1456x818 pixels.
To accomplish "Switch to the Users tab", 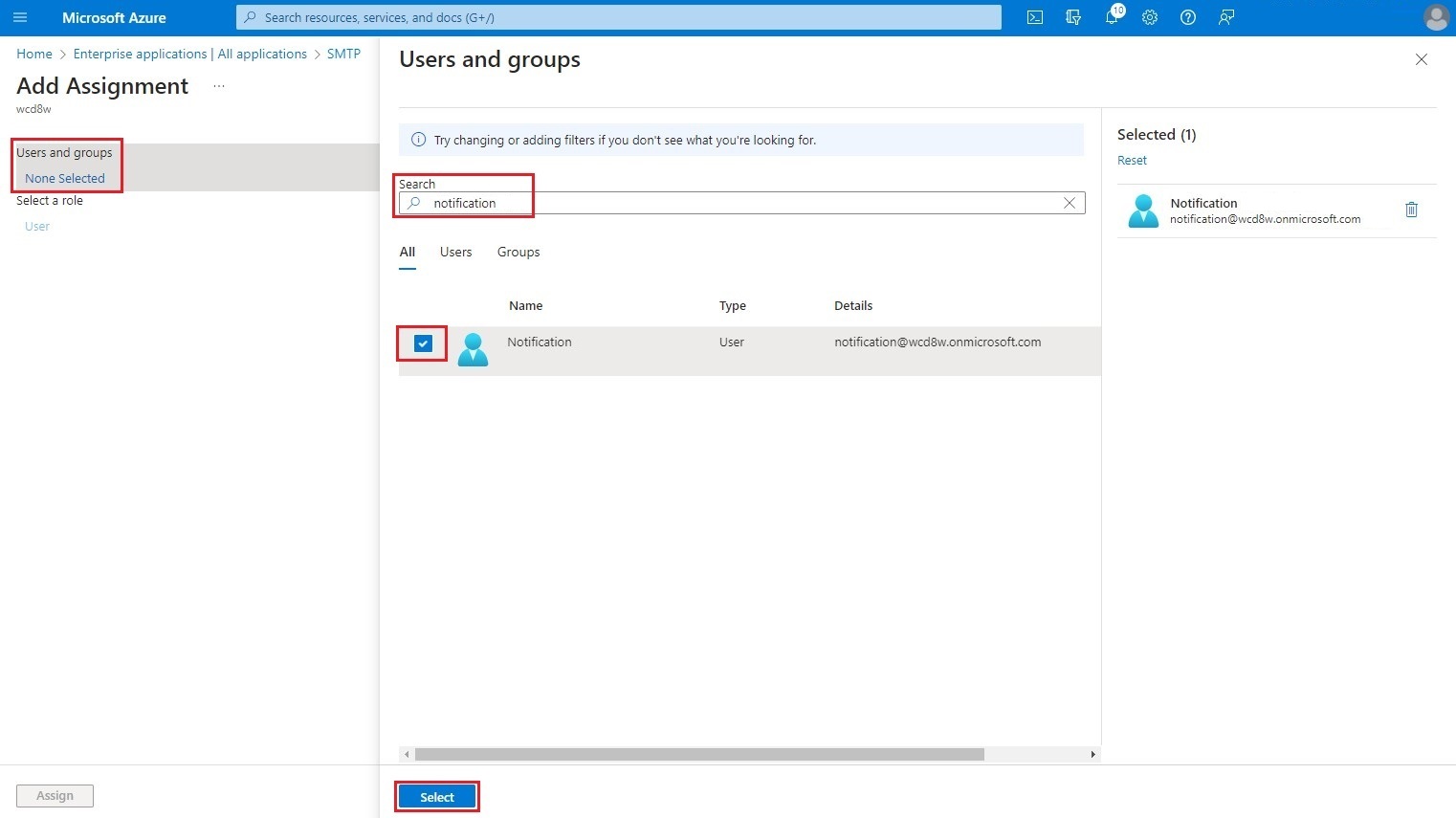I will (455, 252).
